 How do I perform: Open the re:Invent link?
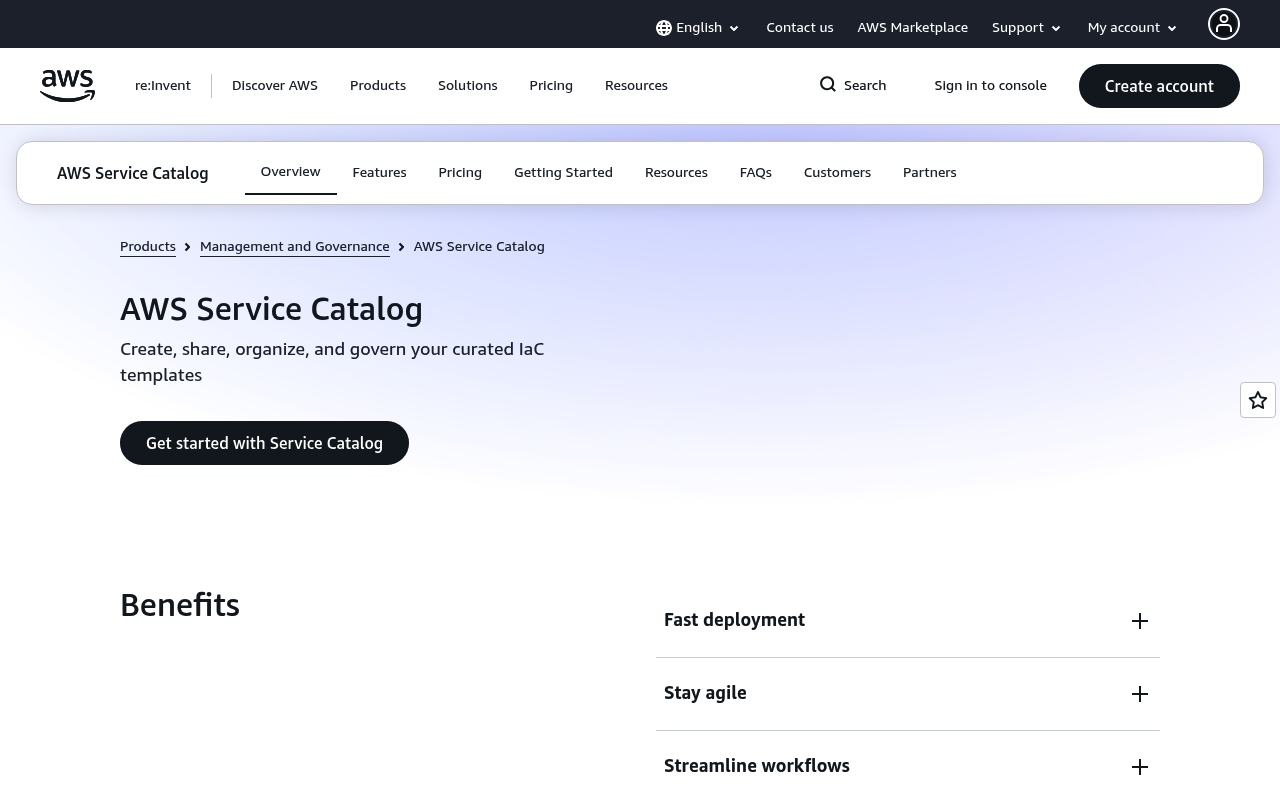tap(163, 86)
